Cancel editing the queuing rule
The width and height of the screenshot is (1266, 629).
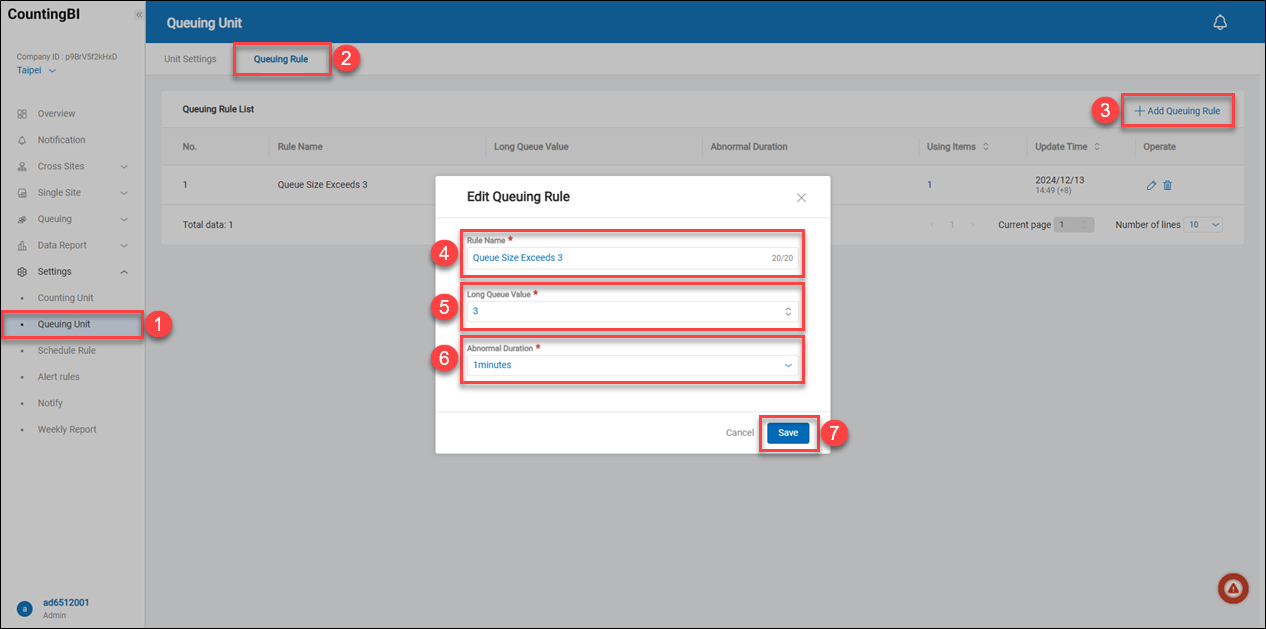tap(739, 433)
